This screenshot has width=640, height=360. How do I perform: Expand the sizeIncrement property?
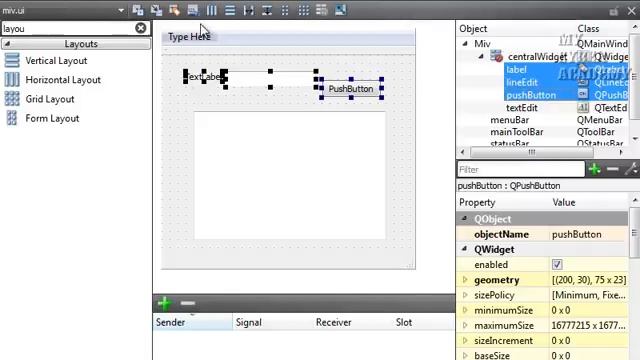tap(465, 340)
